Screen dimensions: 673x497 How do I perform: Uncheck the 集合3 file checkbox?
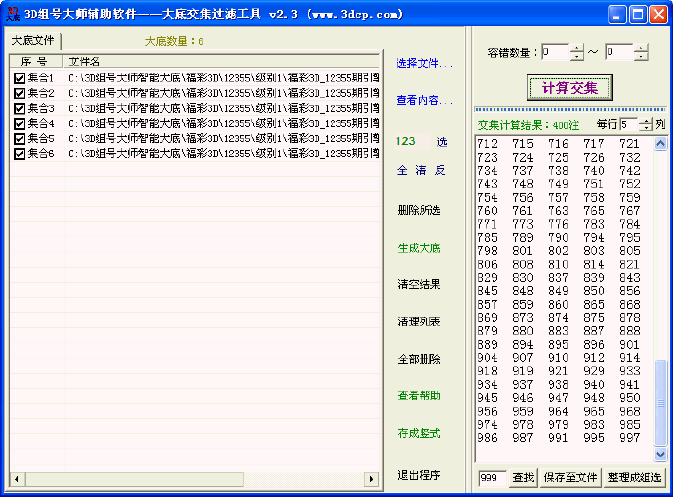[x=19, y=108]
